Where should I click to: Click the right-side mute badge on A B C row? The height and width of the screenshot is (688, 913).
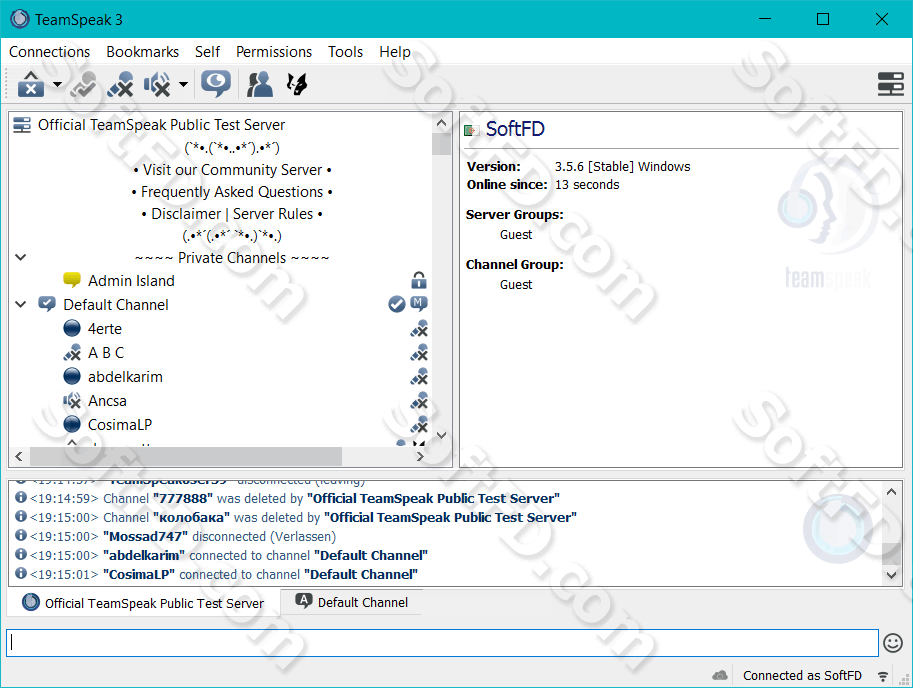tap(419, 353)
